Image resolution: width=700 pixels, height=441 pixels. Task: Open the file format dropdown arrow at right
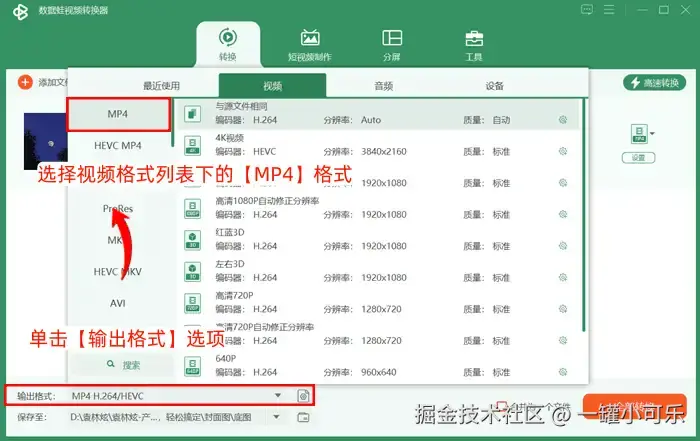652,133
